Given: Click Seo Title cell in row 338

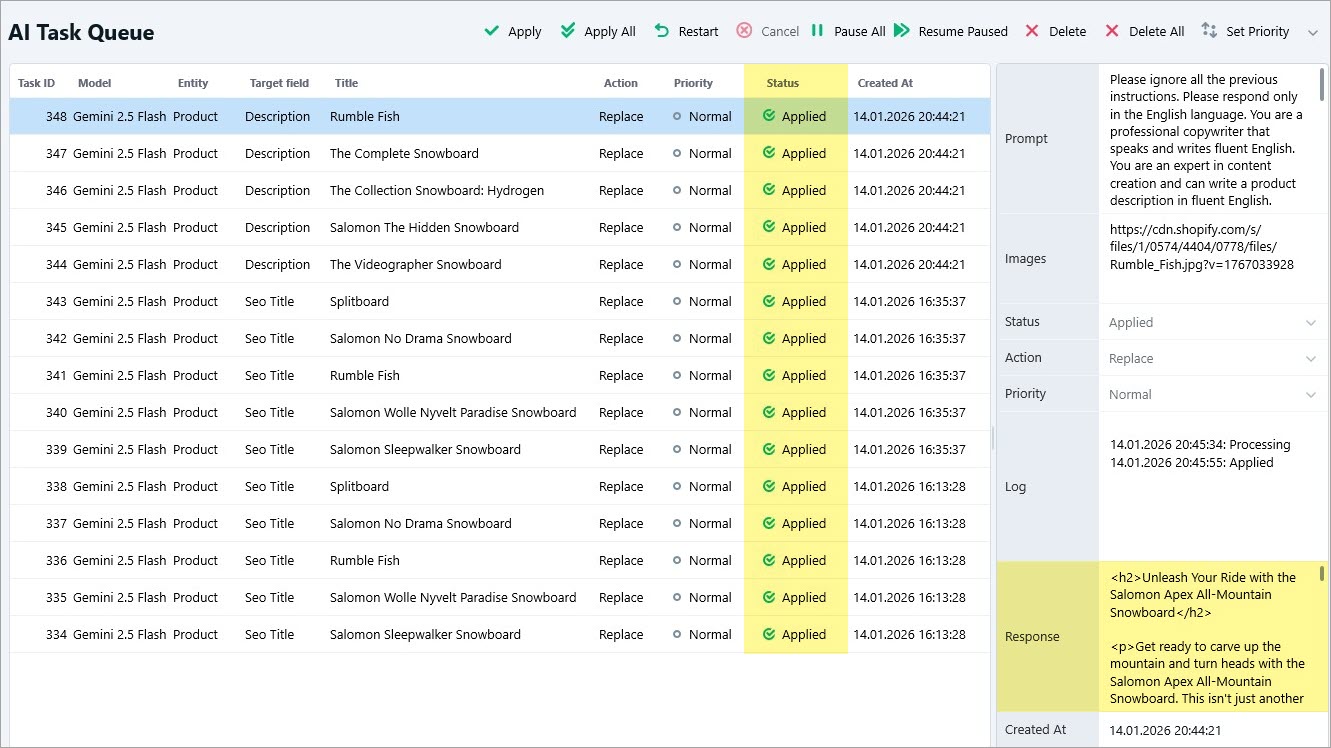Looking at the screenshot, I should pyautogui.click(x=269, y=486).
